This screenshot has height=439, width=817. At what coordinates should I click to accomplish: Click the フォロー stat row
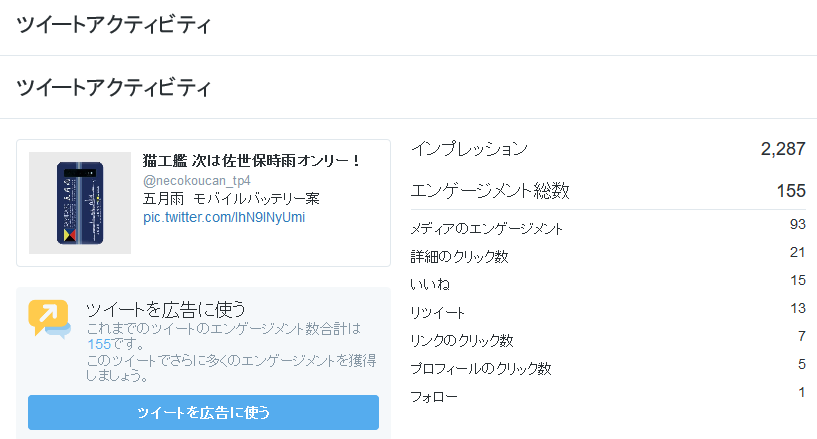tap(608, 395)
